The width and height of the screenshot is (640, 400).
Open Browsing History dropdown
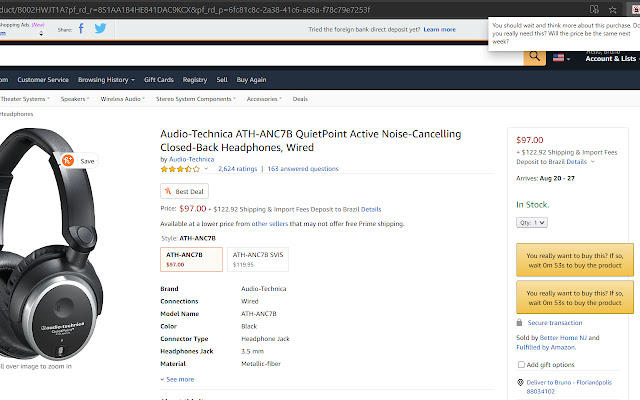[106, 80]
